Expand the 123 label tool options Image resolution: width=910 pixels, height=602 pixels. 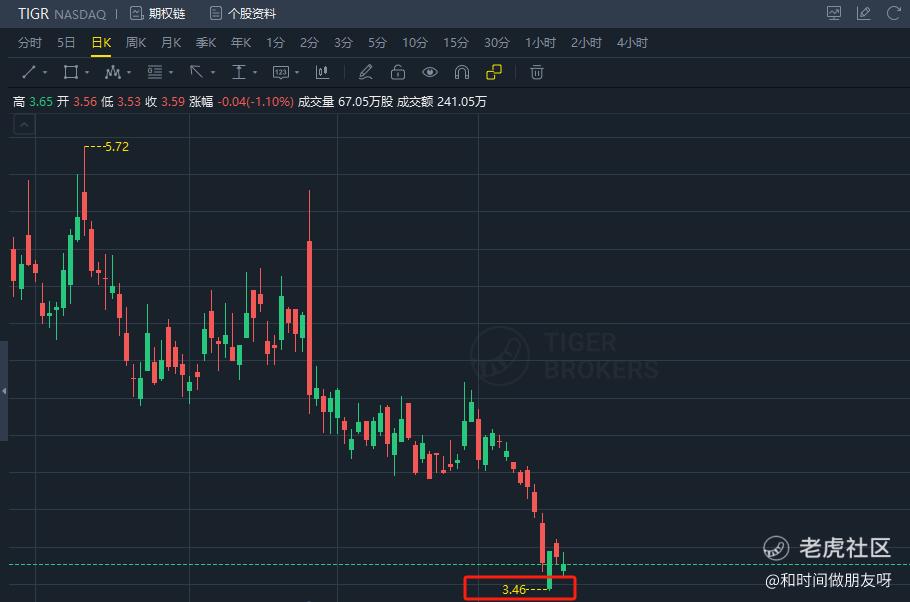click(x=297, y=73)
